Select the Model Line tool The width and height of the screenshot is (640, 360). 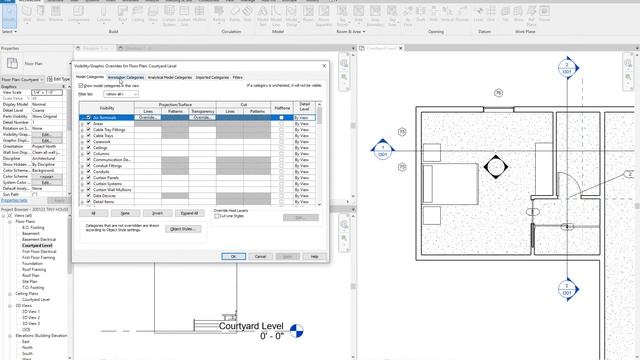[276, 15]
